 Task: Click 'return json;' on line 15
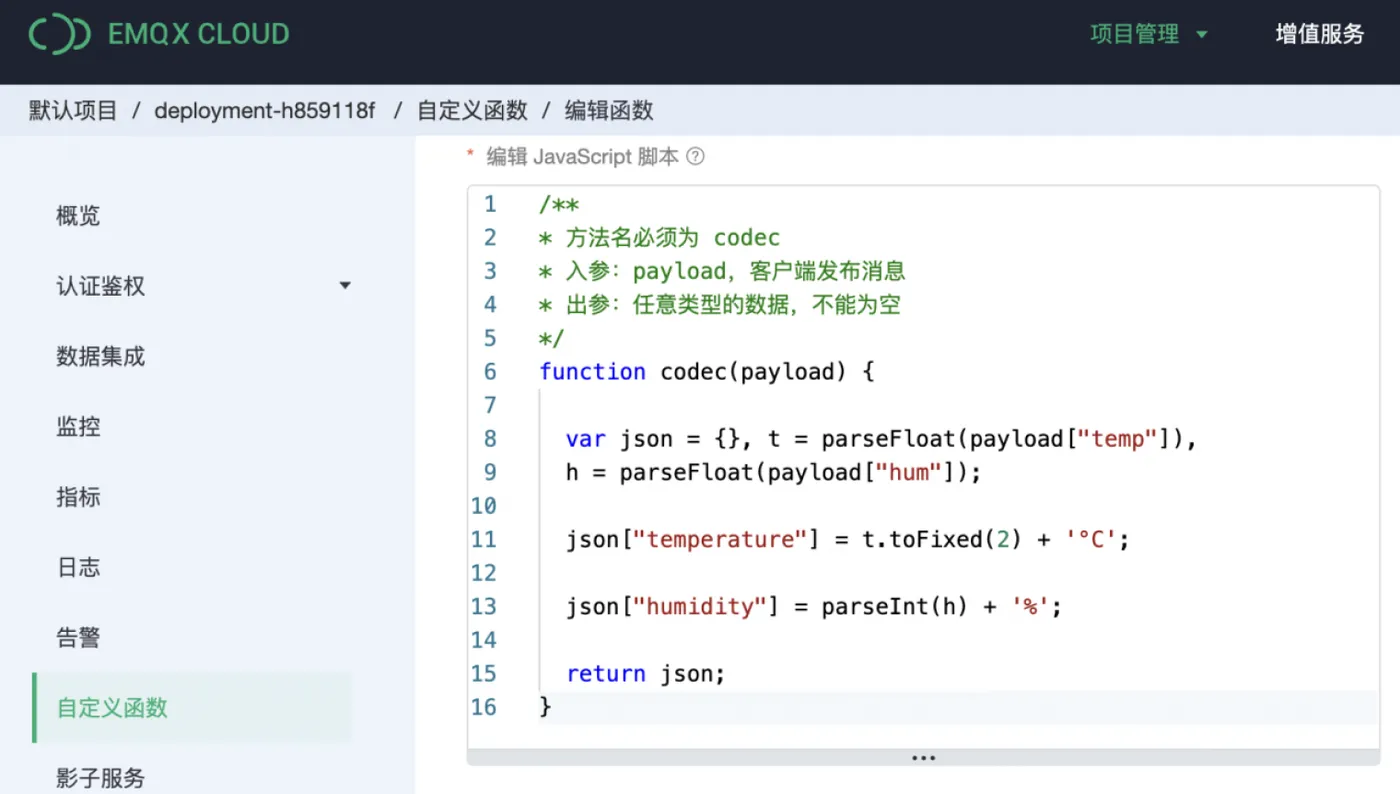point(646,674)
